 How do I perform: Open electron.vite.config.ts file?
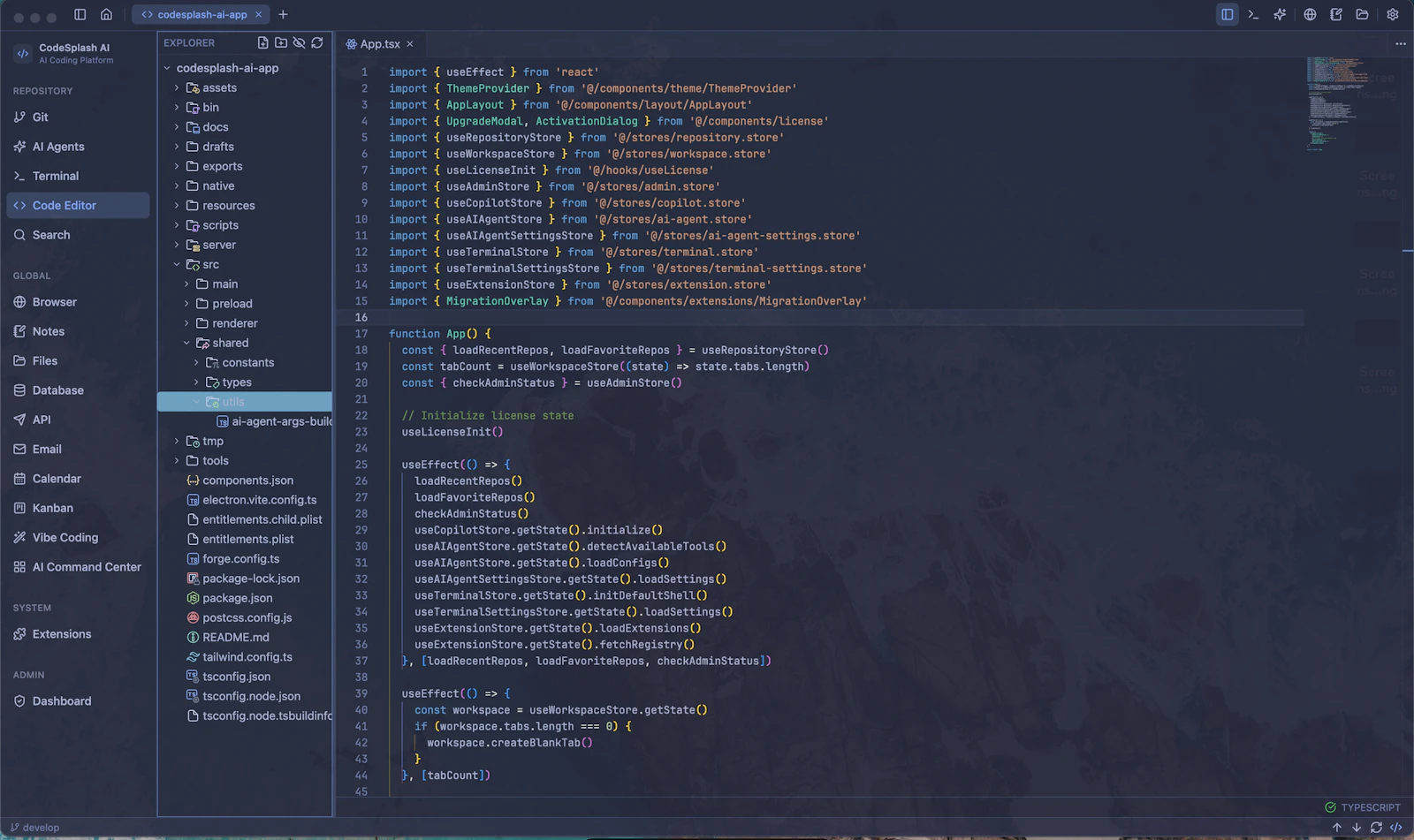pyautogui.click(x=246, y=500)
